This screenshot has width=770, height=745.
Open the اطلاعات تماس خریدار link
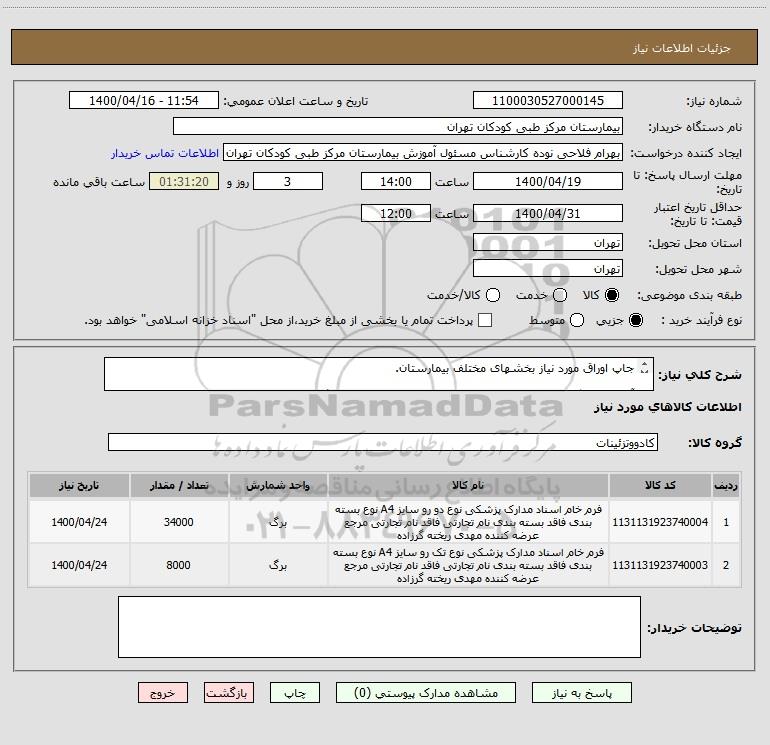pyautogui.click(x=165, y=153)
